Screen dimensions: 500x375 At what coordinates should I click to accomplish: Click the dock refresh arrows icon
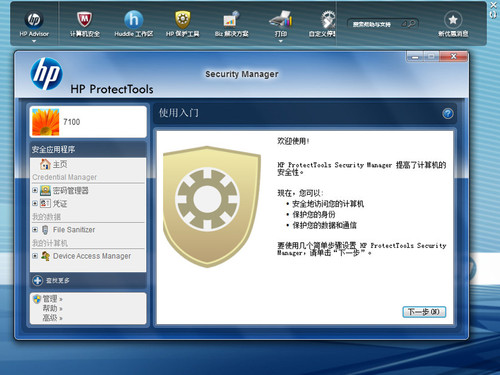(494, 14)
